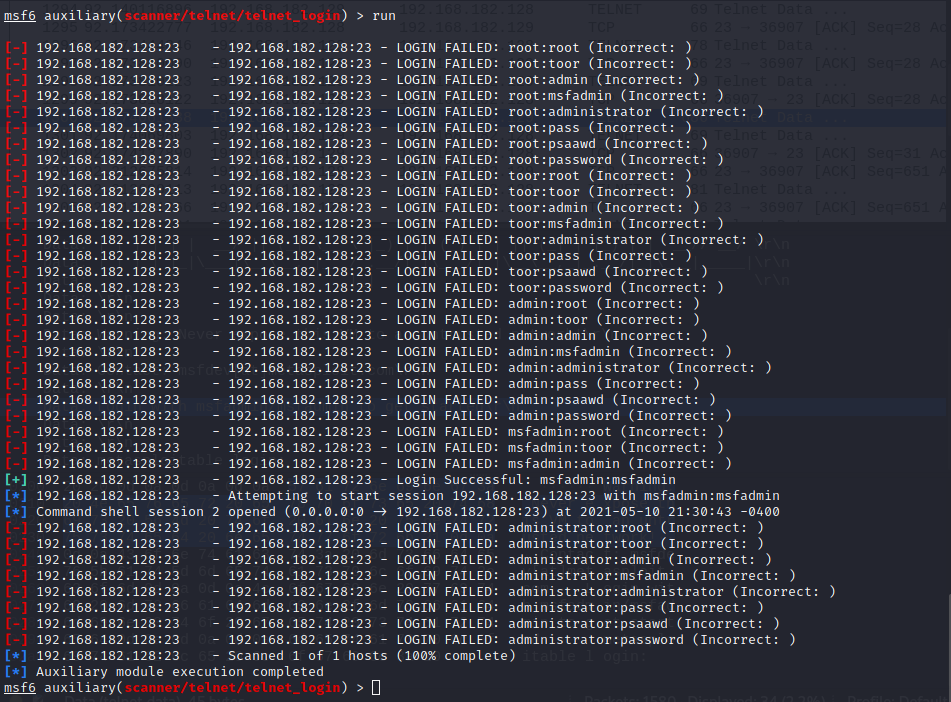Click the text "toor:administrator" in failed login line
The height and width of the screenshot is (702, 951).
(580, 240)
